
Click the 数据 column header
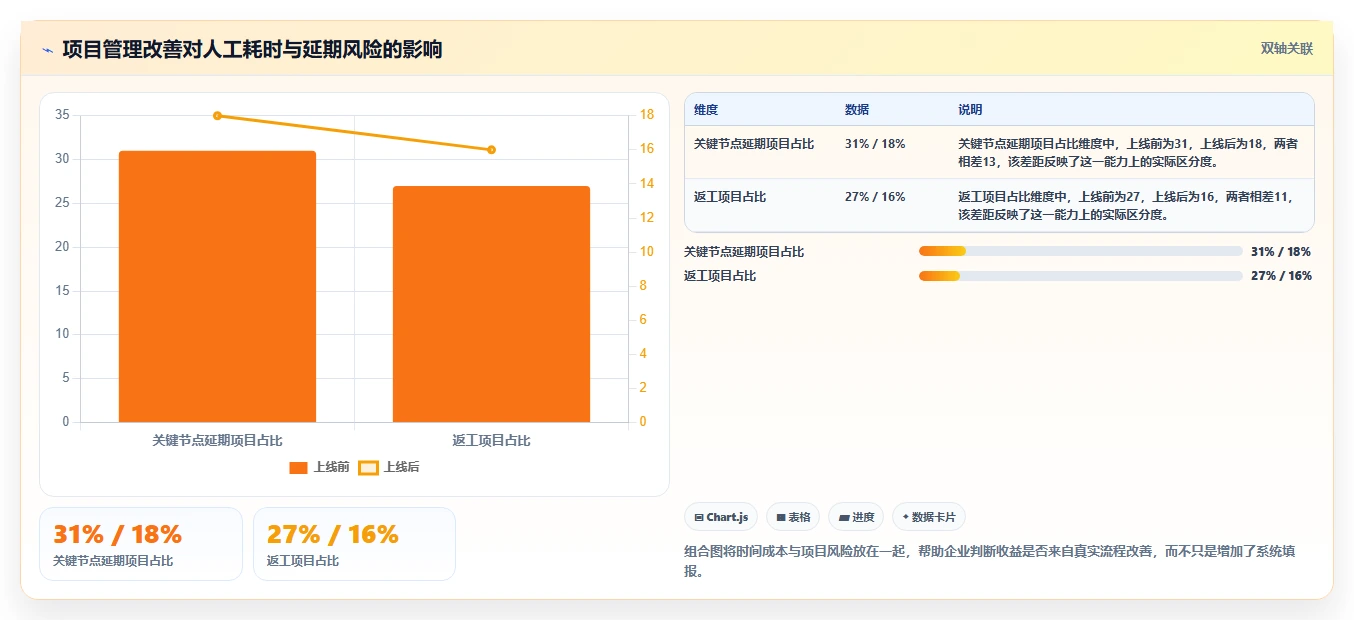(x=857, y=110)
